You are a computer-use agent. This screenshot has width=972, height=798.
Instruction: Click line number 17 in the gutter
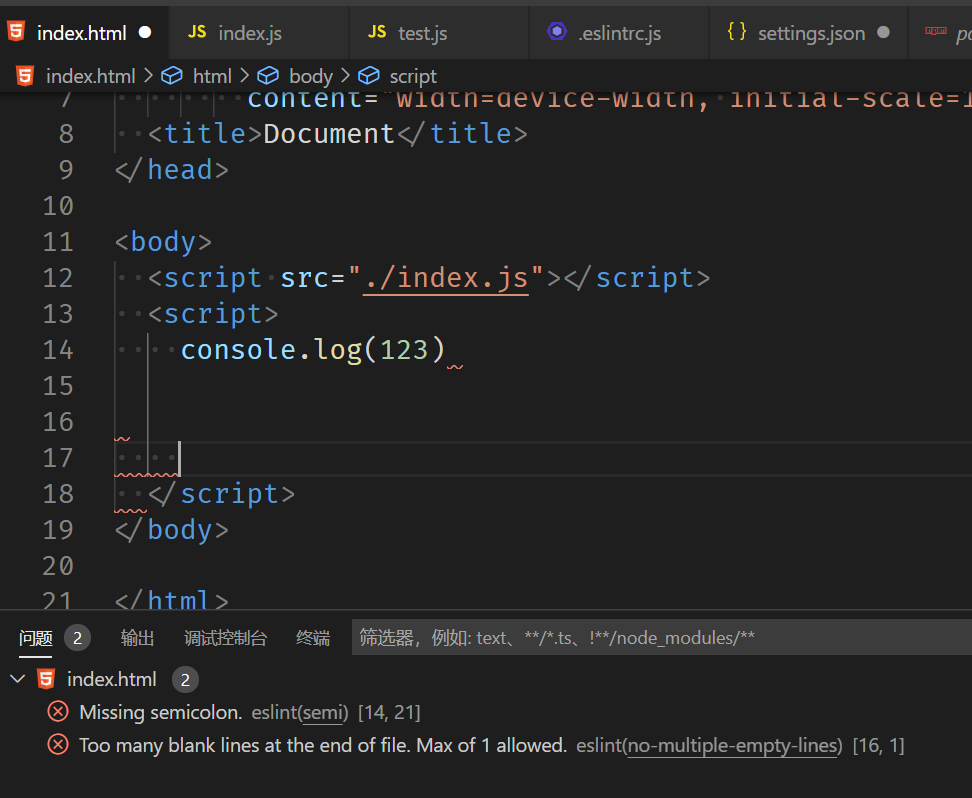[58, 458]
